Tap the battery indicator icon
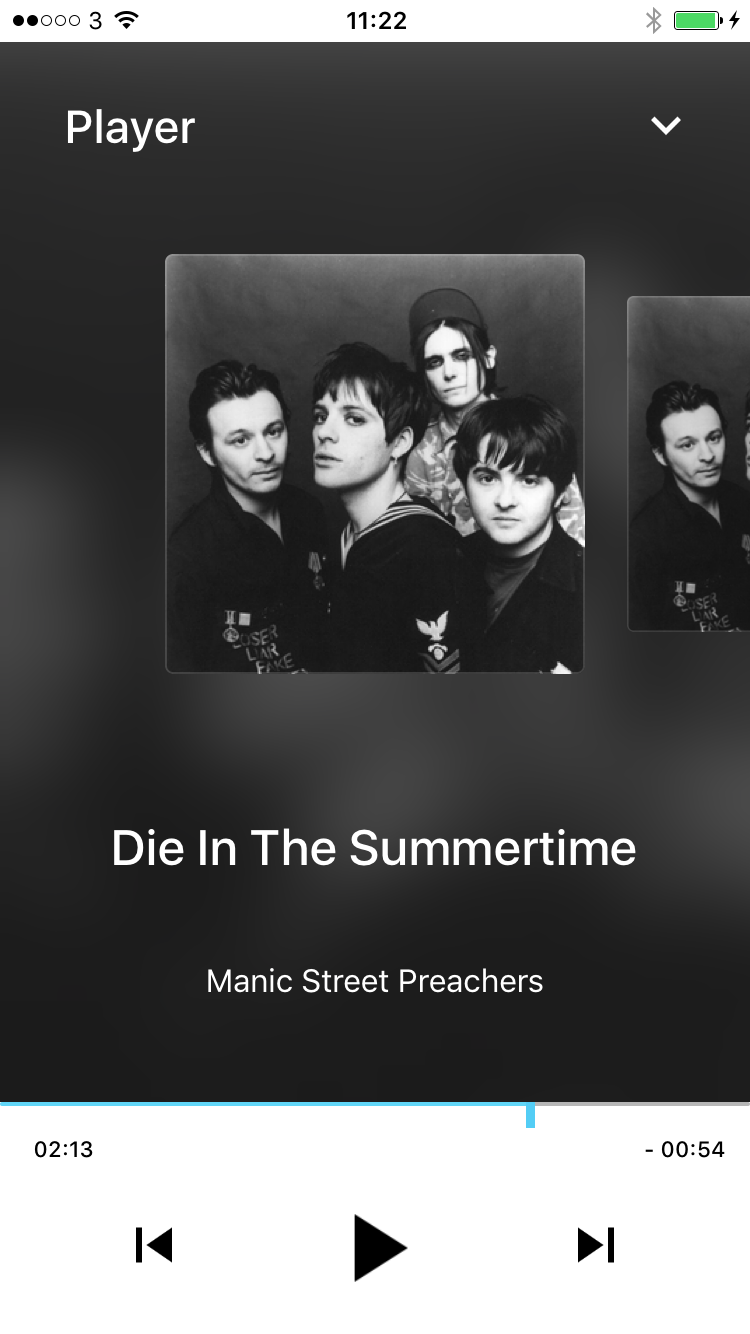 [x=698, y=20]
